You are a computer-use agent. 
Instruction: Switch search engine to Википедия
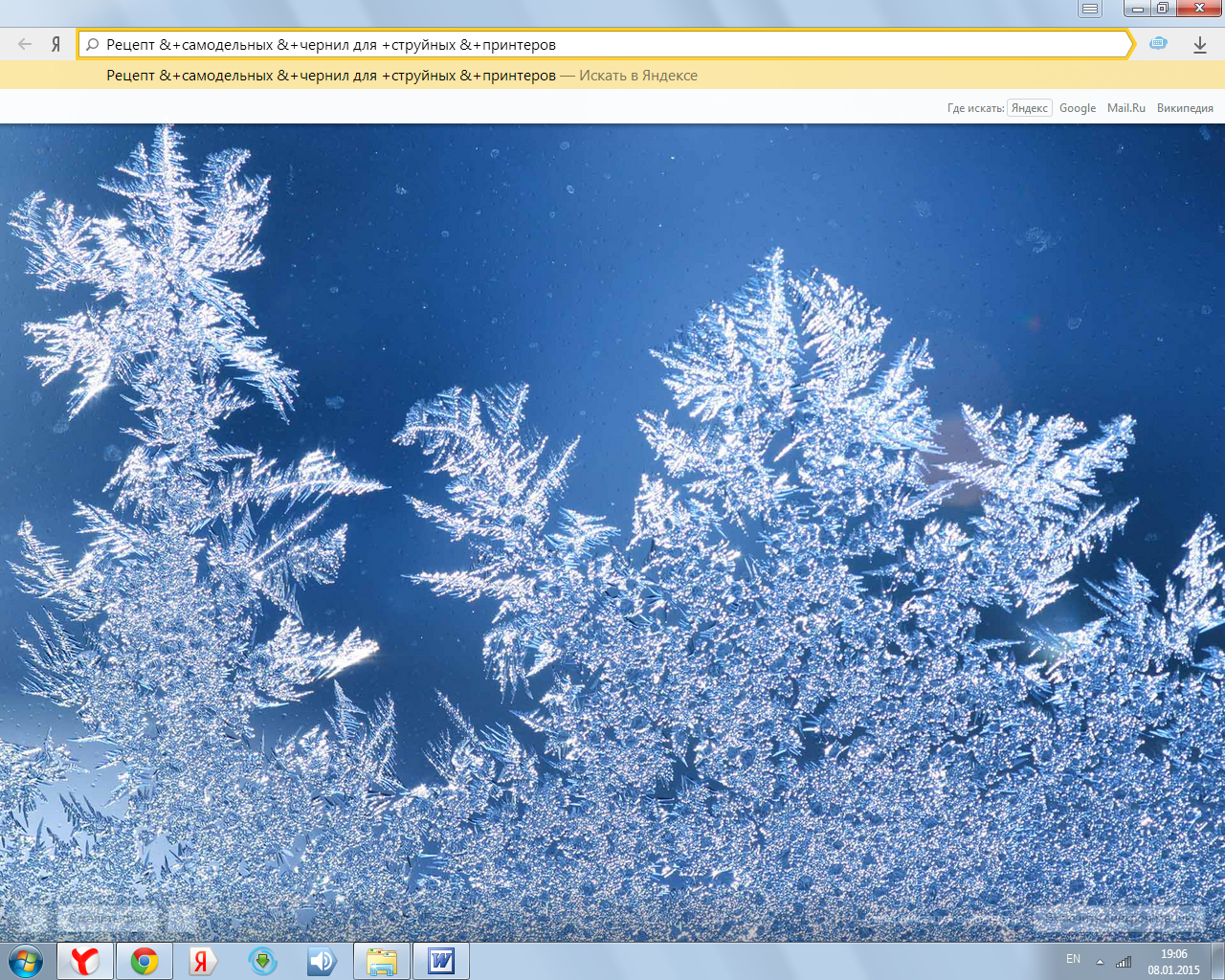click(x=1185, y=108)
